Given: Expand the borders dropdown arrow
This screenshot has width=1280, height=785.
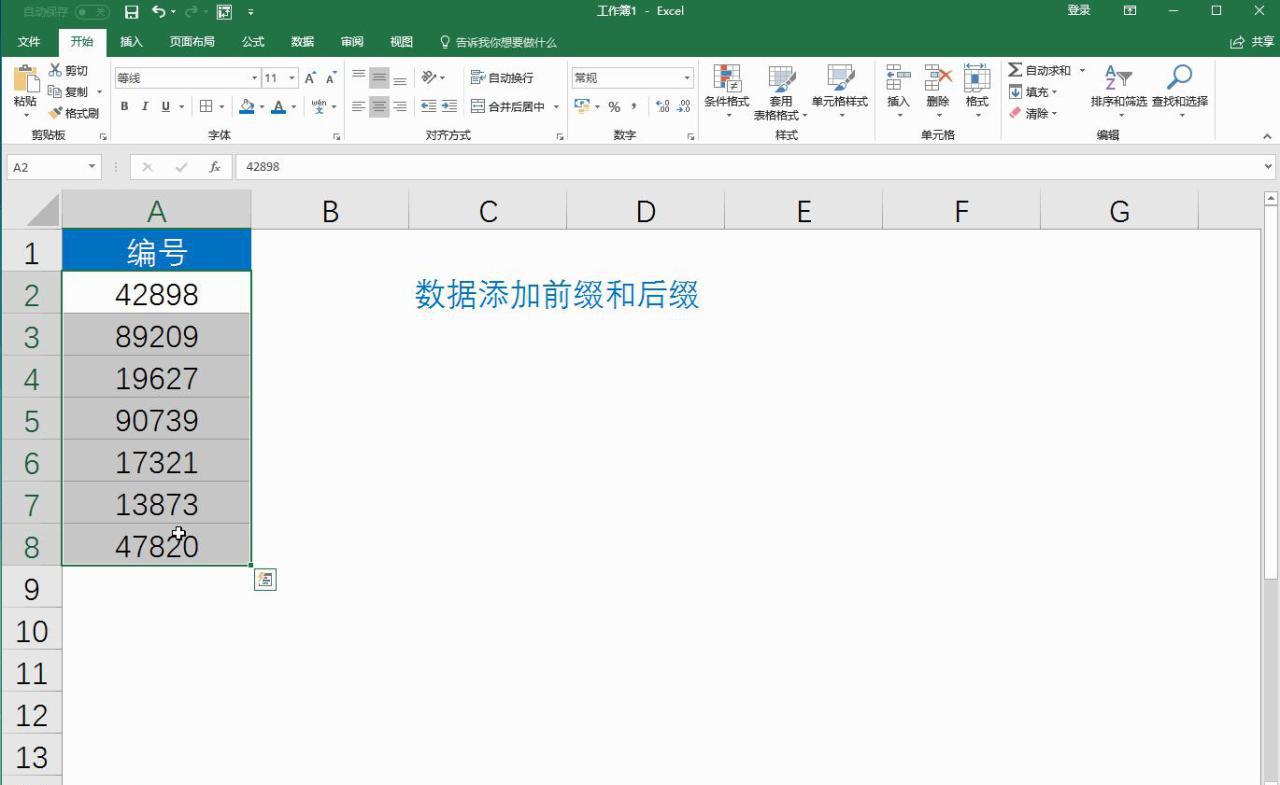Looking at the screenshot, I should tap(220, 106).
